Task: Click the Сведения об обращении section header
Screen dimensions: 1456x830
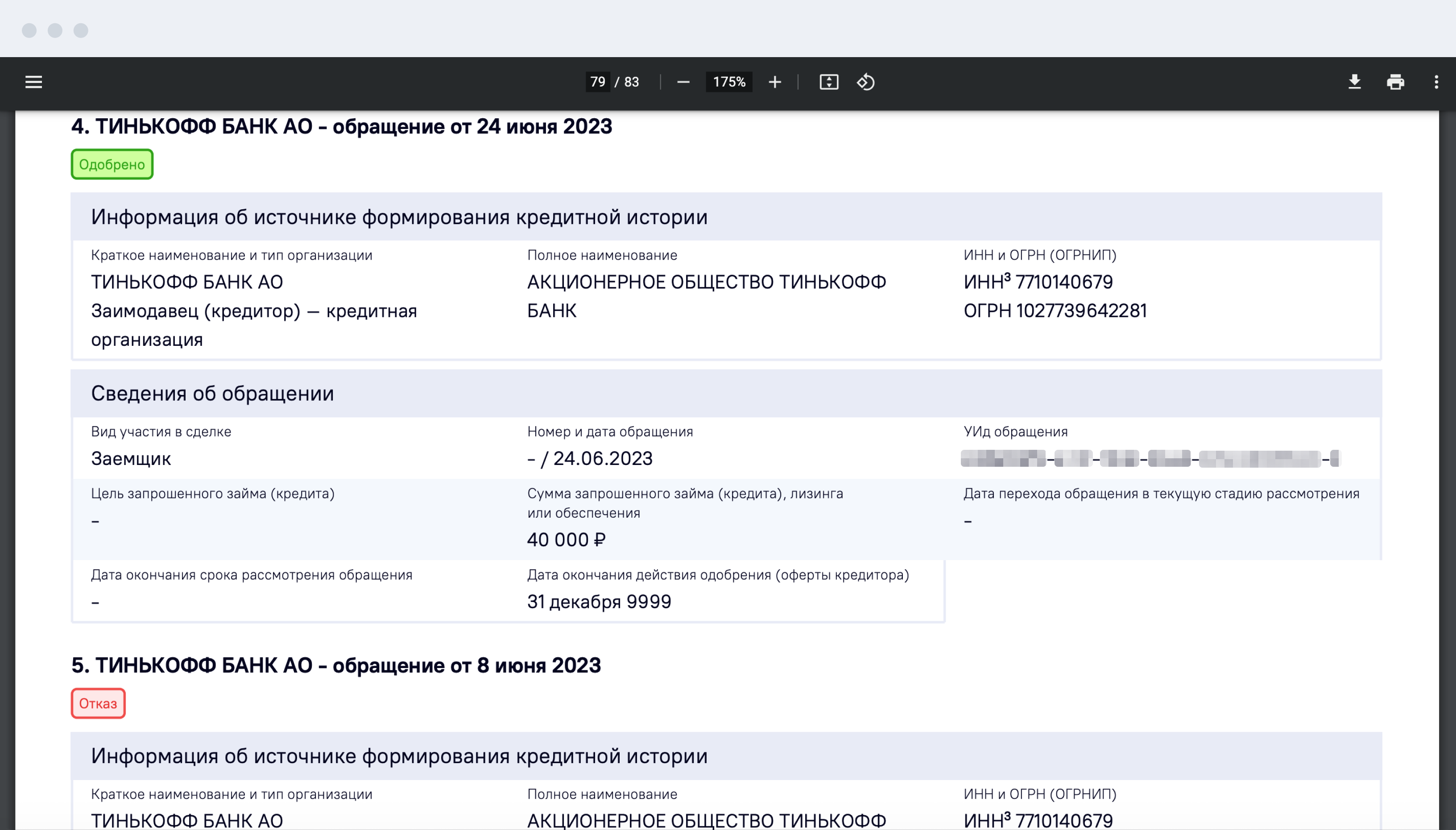Action: click(x=212, y=393)
